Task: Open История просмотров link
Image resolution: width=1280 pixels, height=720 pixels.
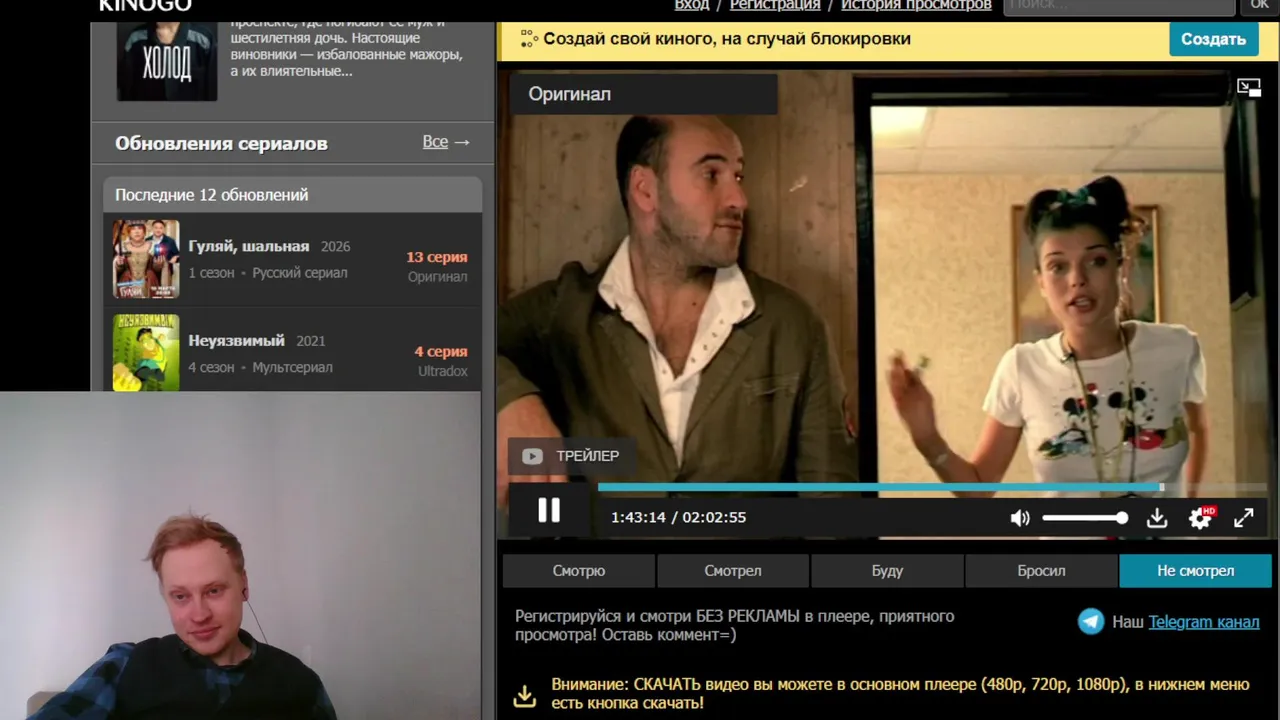Action: [916, 5]
